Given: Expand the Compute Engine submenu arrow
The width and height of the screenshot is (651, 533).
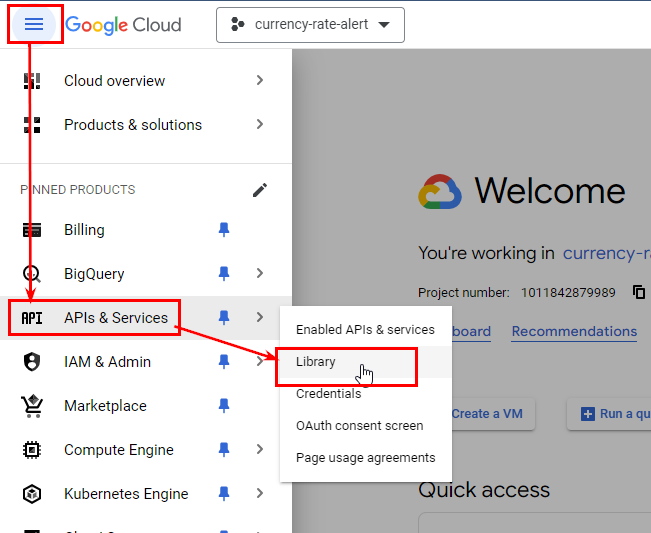Looking at the screenshot, I should [260, 450].
